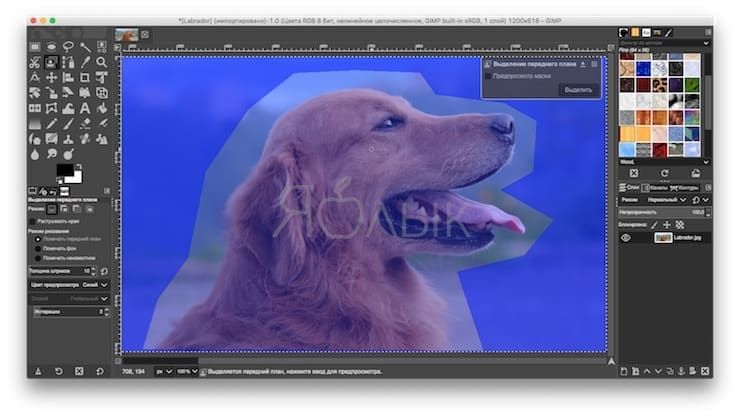Viewport: 740px width, 417px height.
Task: Select the mark background radio button
Action: (x=38, y=249)
